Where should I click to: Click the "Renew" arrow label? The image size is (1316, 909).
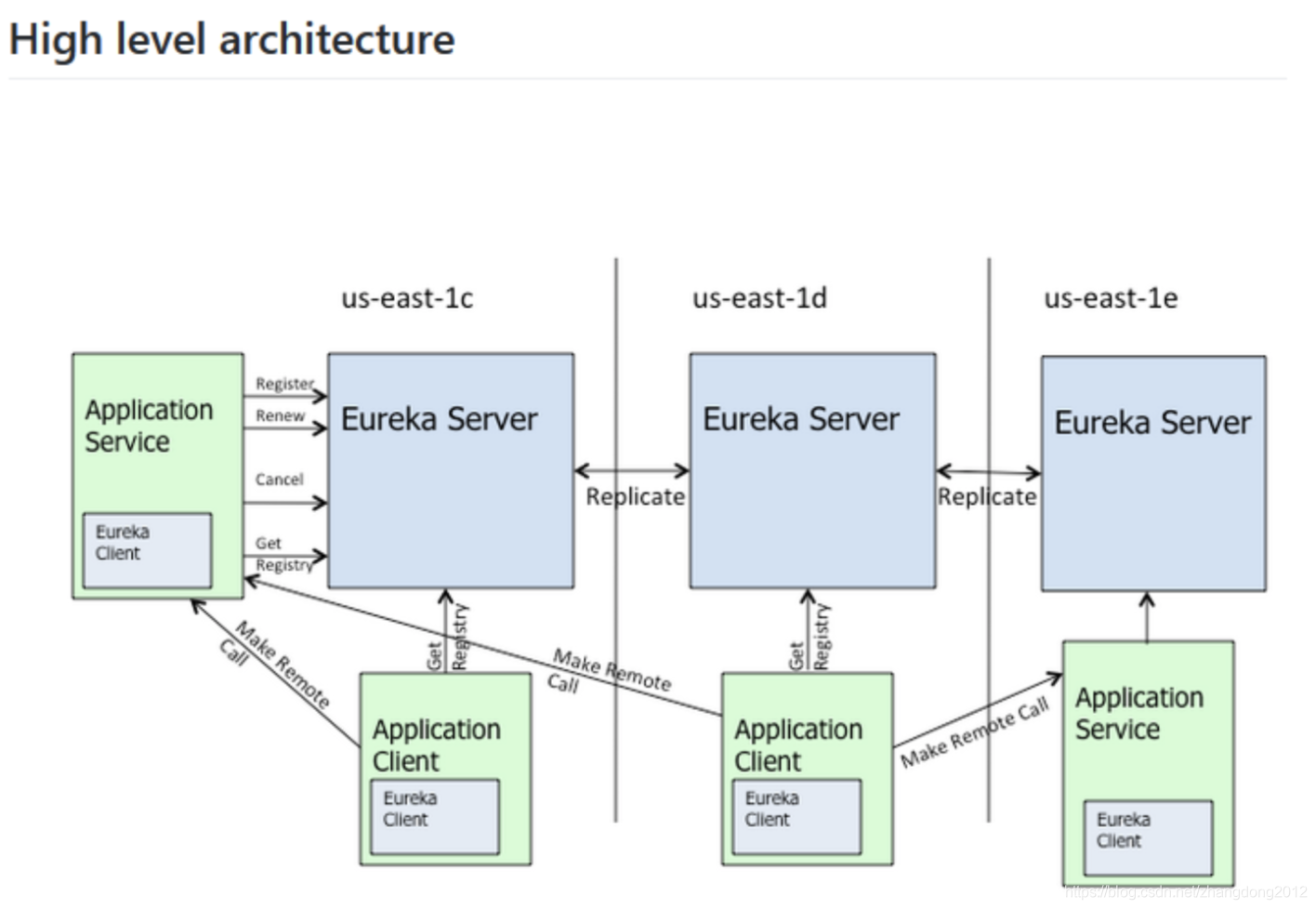pyautogui.click(x=280, y=415)
